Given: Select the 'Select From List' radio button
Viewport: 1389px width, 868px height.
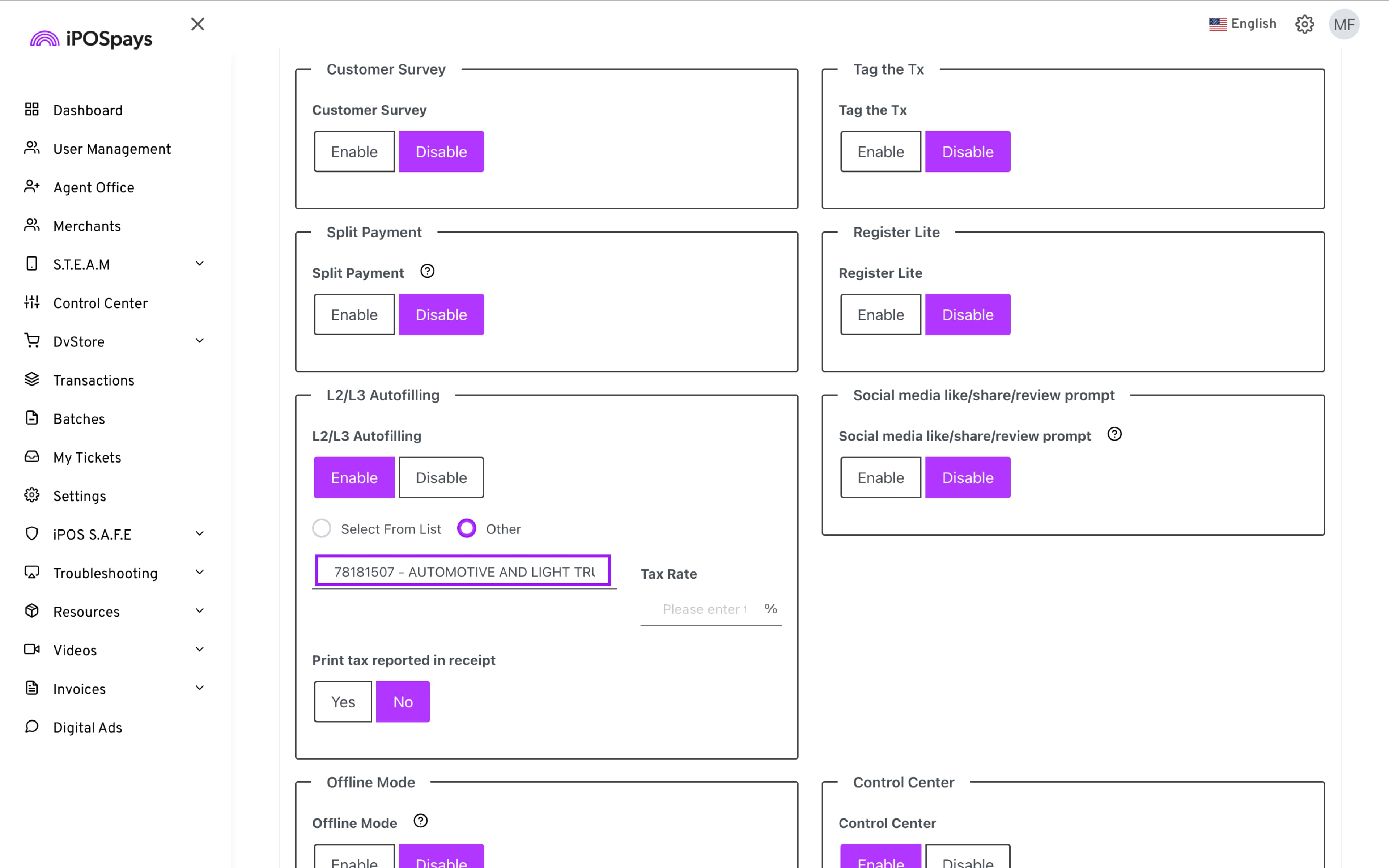Looking at the screenshot, I should [x=322, y=528].
